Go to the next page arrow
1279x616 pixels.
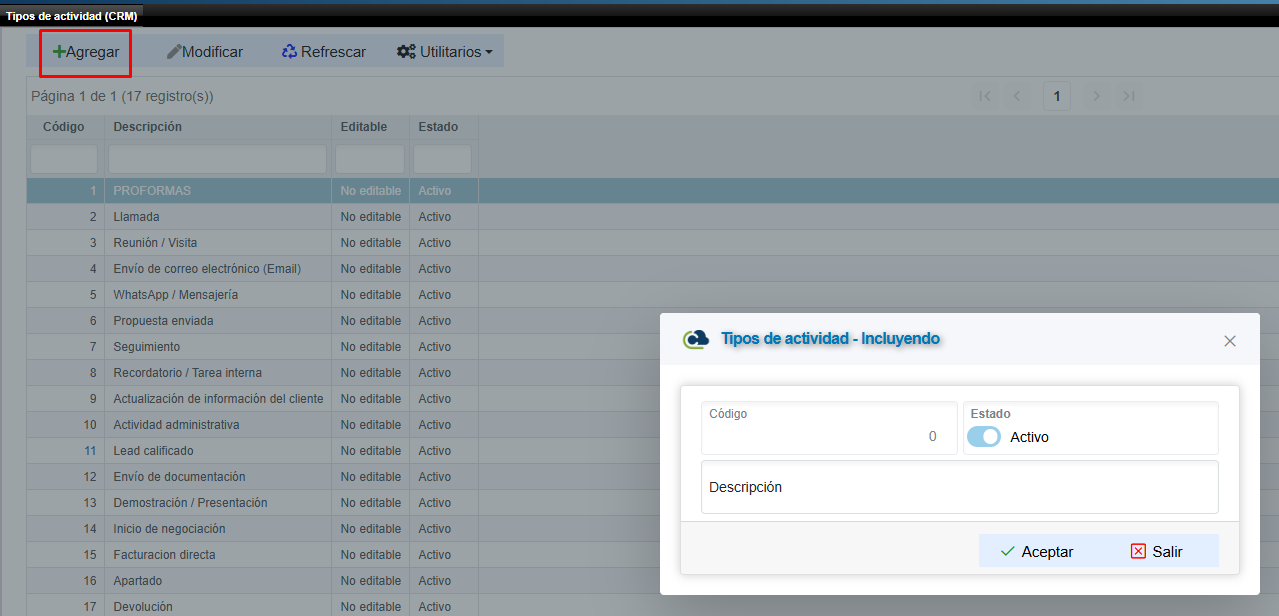point(1097,96)
